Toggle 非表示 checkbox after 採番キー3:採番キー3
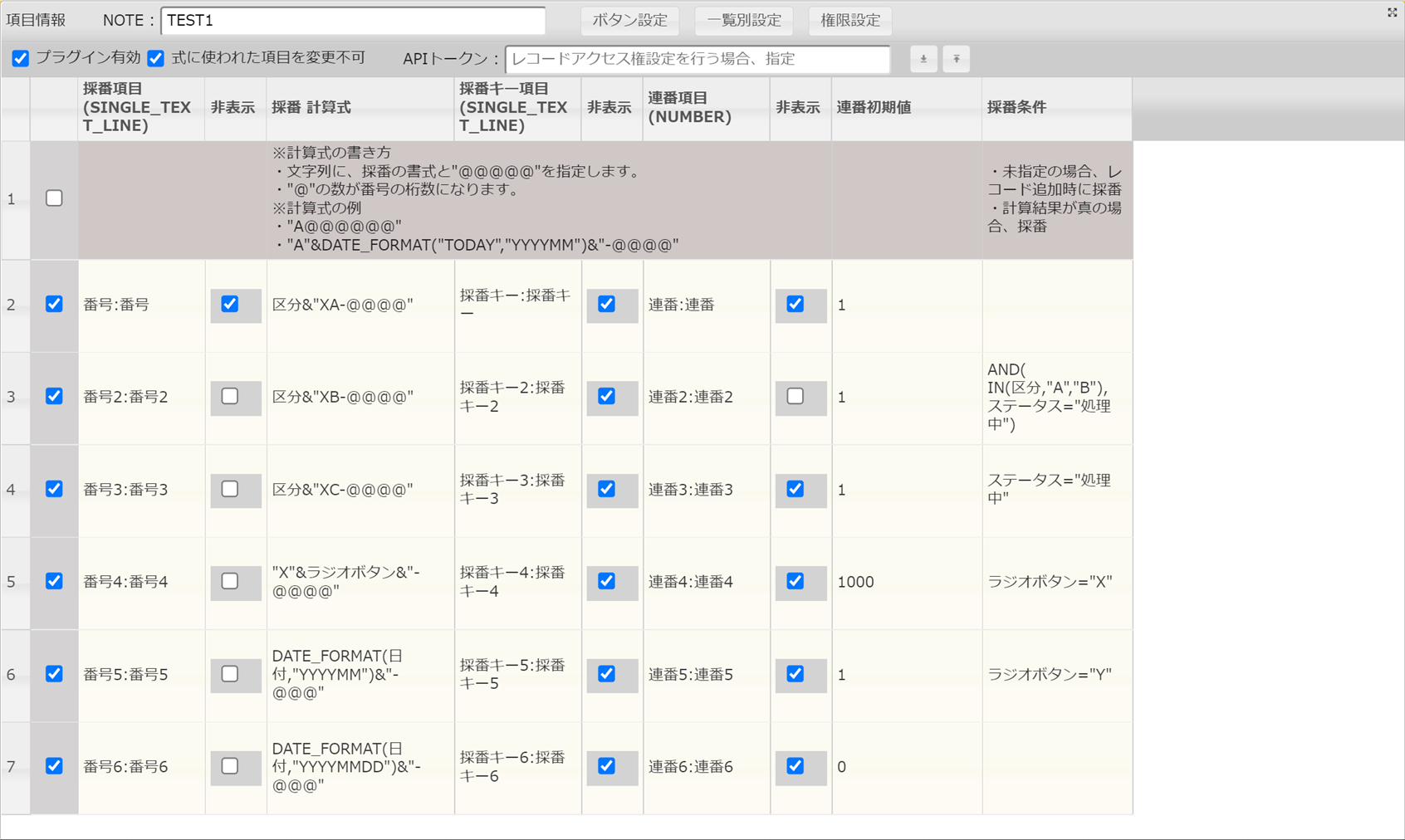The width and height of the screenshot is (1405, 840). (x=607, y=489)
